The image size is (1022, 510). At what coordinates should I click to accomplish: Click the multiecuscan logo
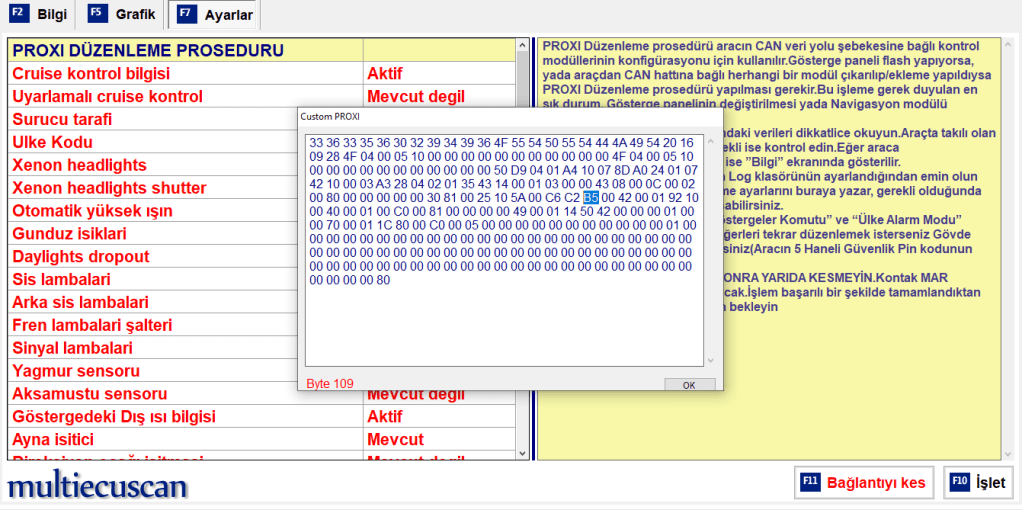[x=97, y=486]
